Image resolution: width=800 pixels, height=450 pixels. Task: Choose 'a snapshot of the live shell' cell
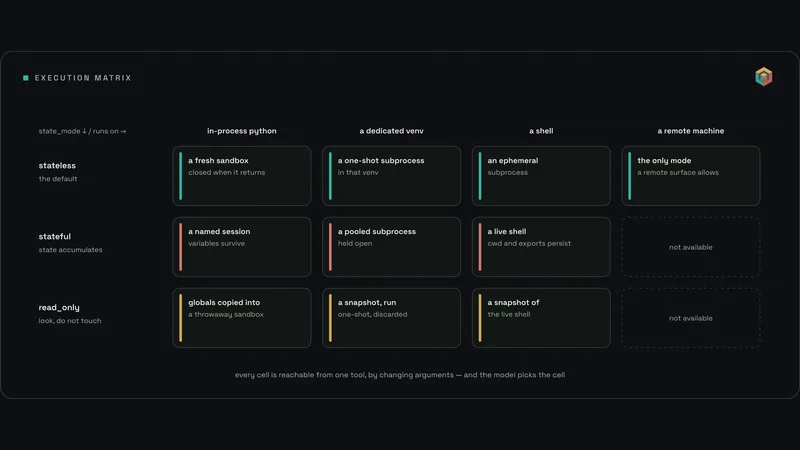(x=541, y=318)
